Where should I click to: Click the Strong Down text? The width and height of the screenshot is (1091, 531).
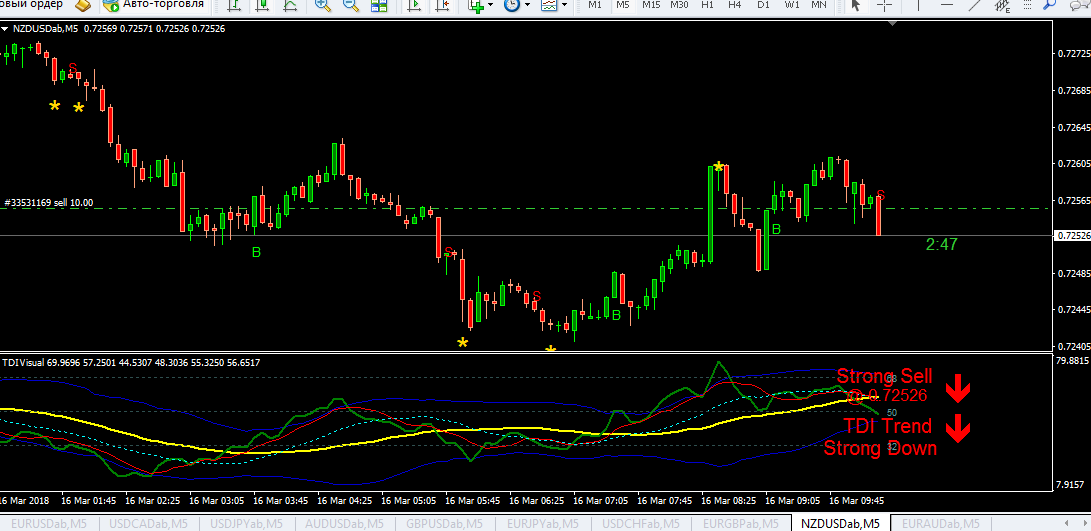880,448
